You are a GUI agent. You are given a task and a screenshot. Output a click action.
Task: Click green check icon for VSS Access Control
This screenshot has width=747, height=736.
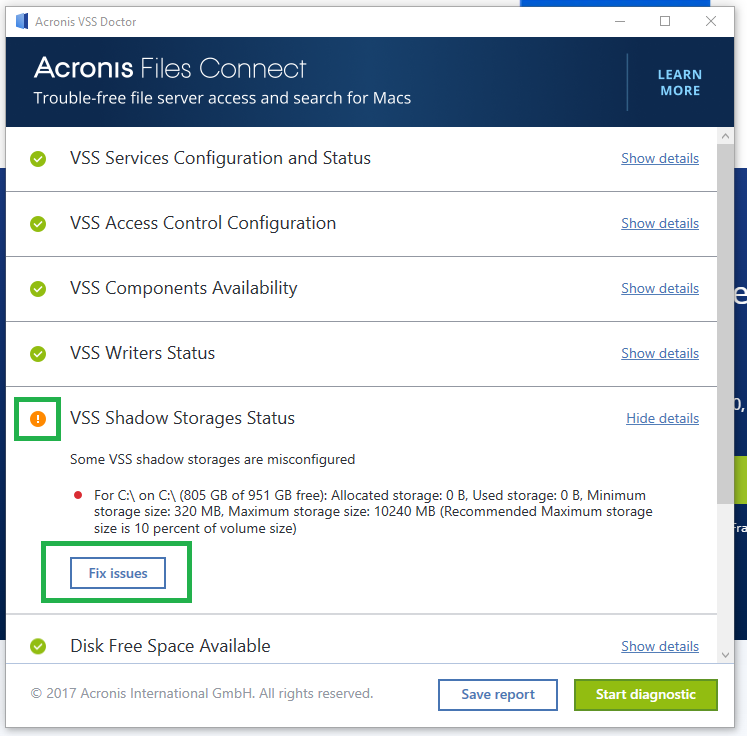(x=38, y=224)
